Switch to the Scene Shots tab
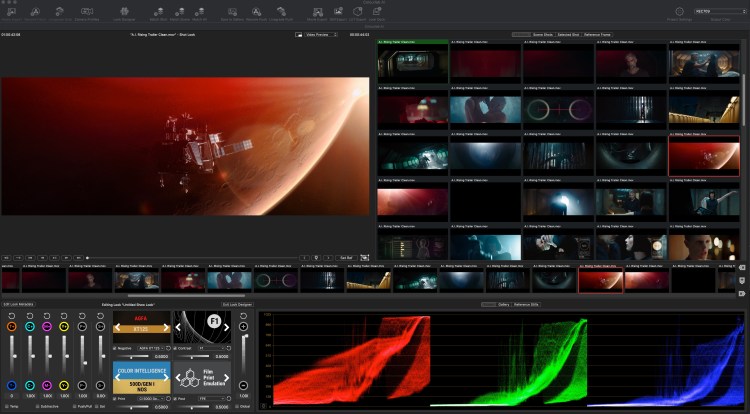This screenshot has height=414, width=750. click(542, 34)
